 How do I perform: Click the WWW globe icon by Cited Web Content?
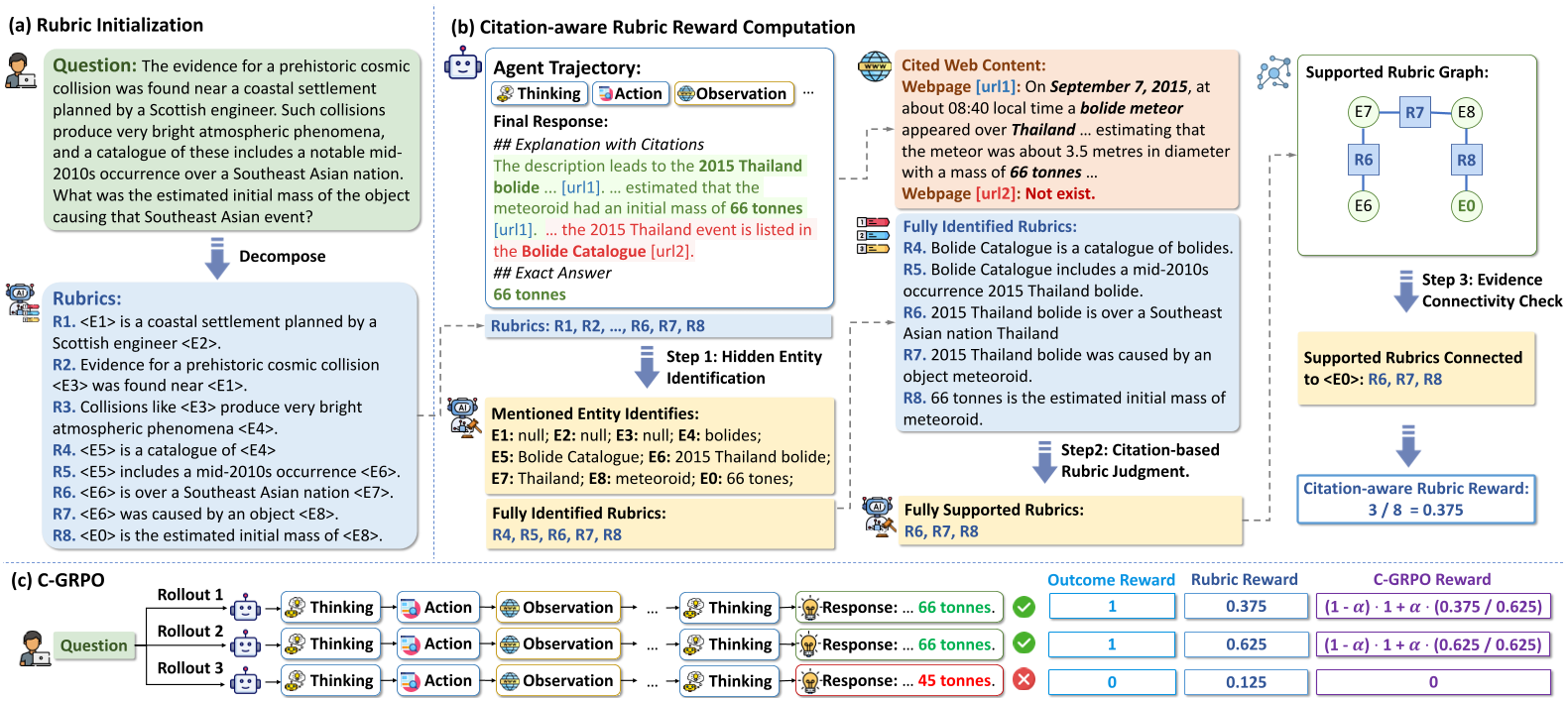pos(874,67)
